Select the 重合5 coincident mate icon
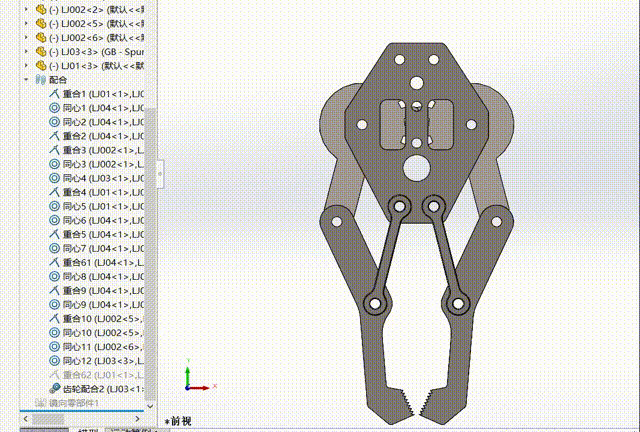 (54, 234)
